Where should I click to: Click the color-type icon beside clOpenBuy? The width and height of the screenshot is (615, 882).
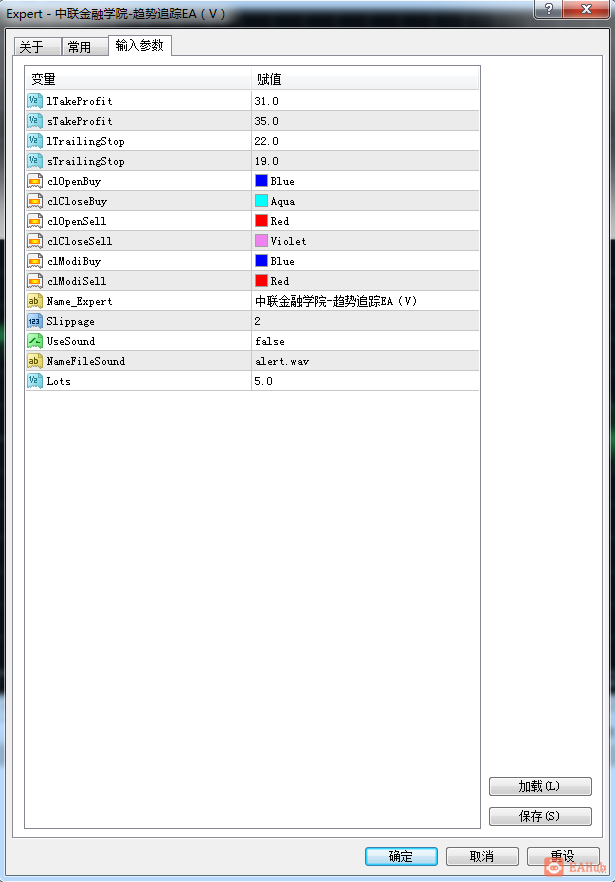coord(35,181)
